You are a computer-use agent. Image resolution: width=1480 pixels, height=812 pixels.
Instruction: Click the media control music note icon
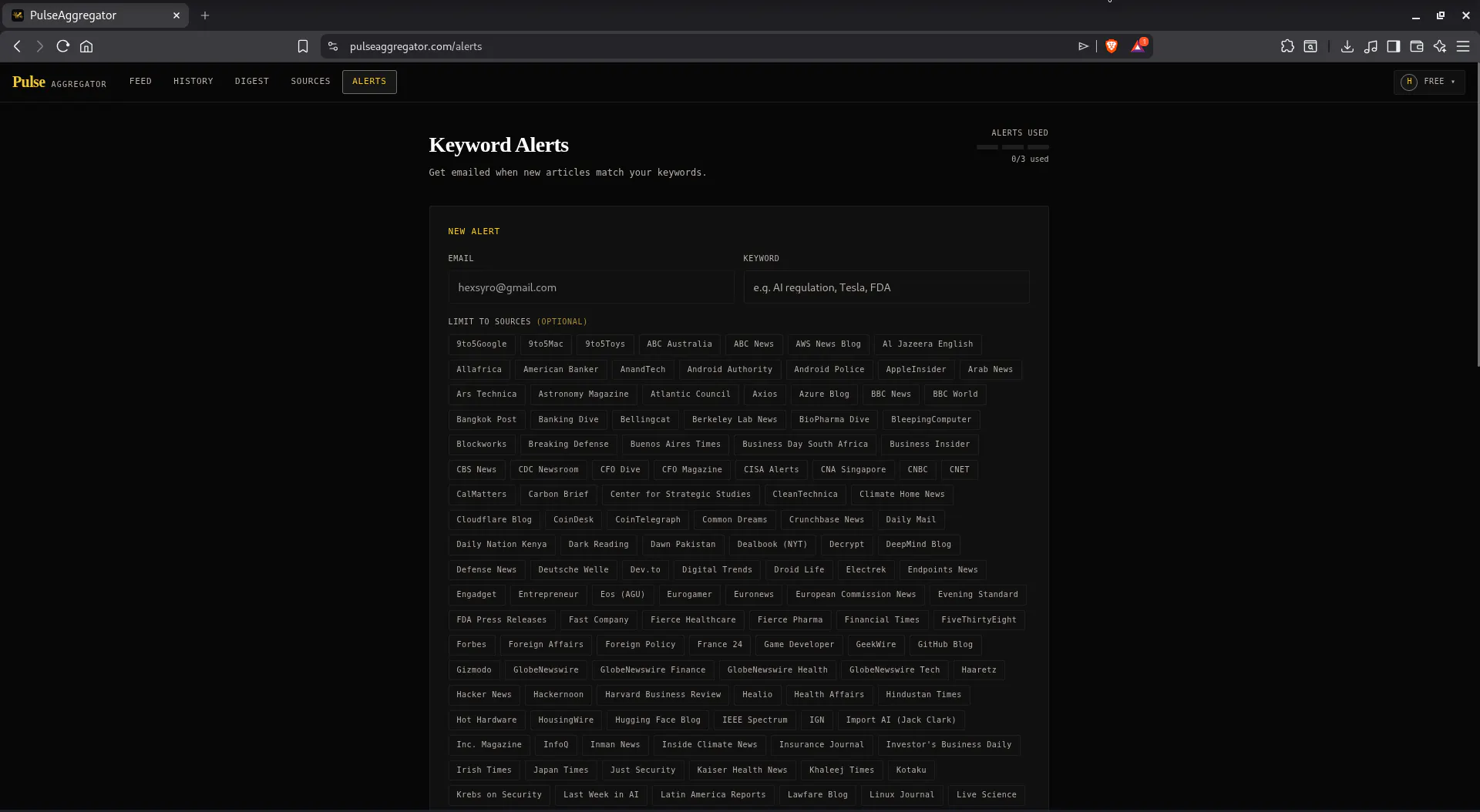pyautogui.click(x=1371, y=46)
